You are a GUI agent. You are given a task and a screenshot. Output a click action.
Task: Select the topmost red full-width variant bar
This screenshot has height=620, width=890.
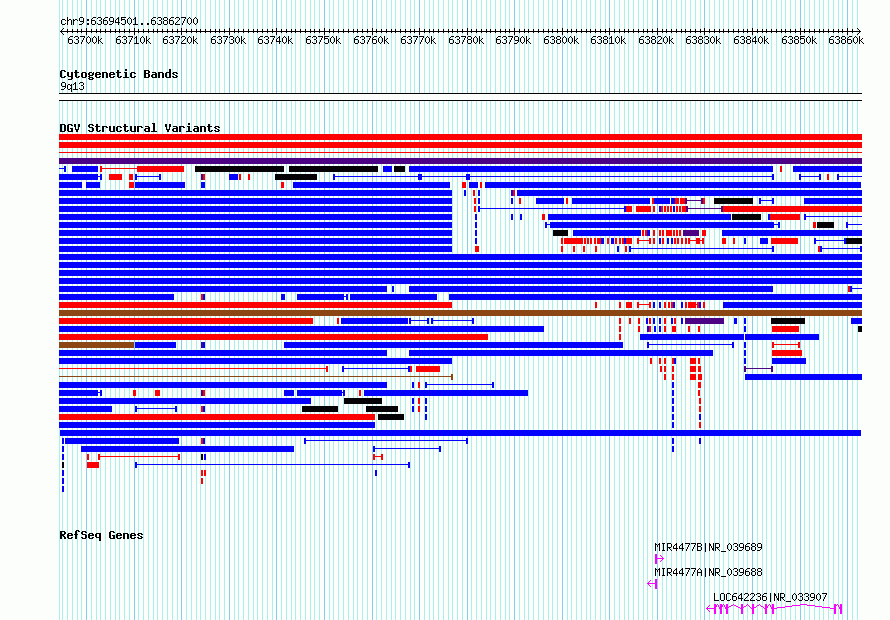pos(460,137)
